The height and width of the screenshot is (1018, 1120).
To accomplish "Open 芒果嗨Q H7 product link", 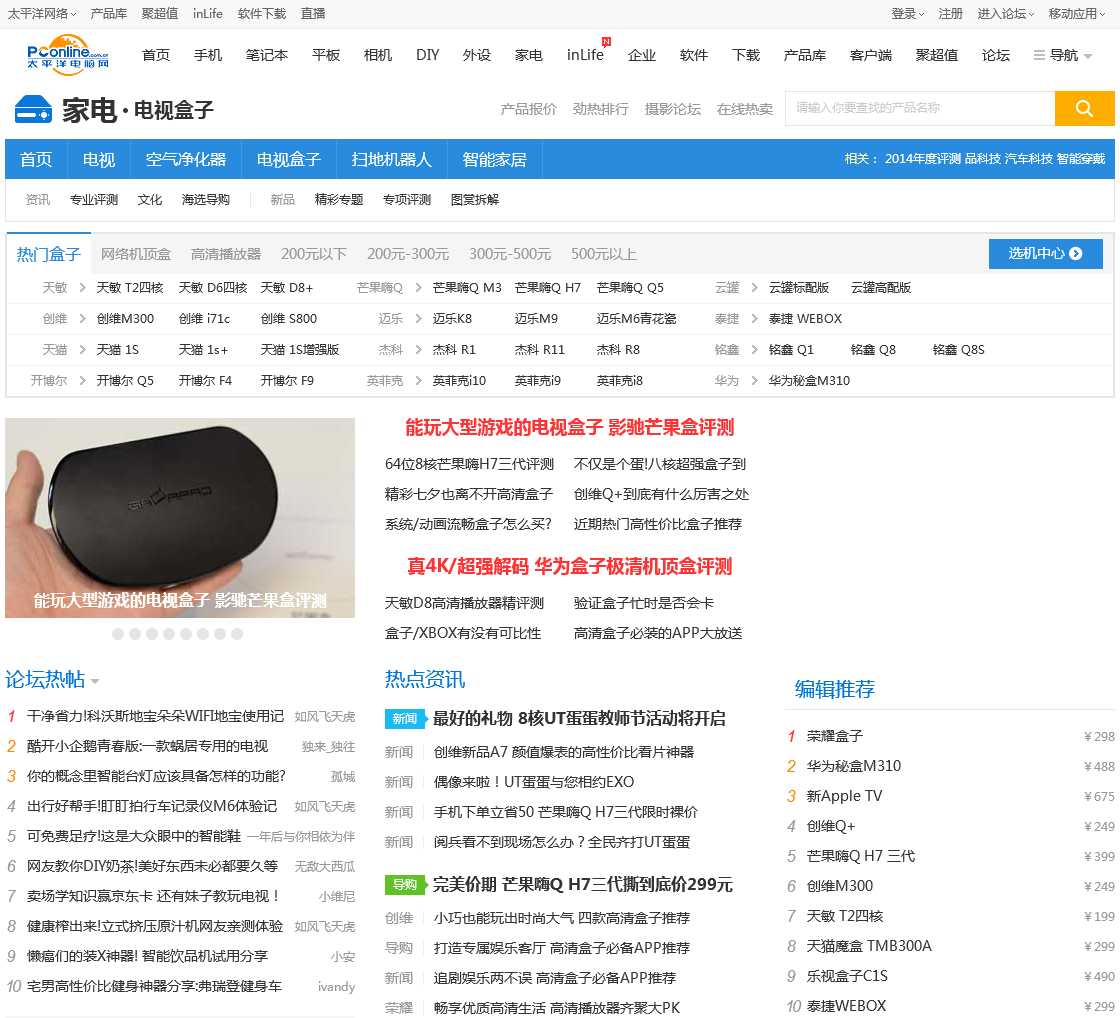I will coord(547,287).
